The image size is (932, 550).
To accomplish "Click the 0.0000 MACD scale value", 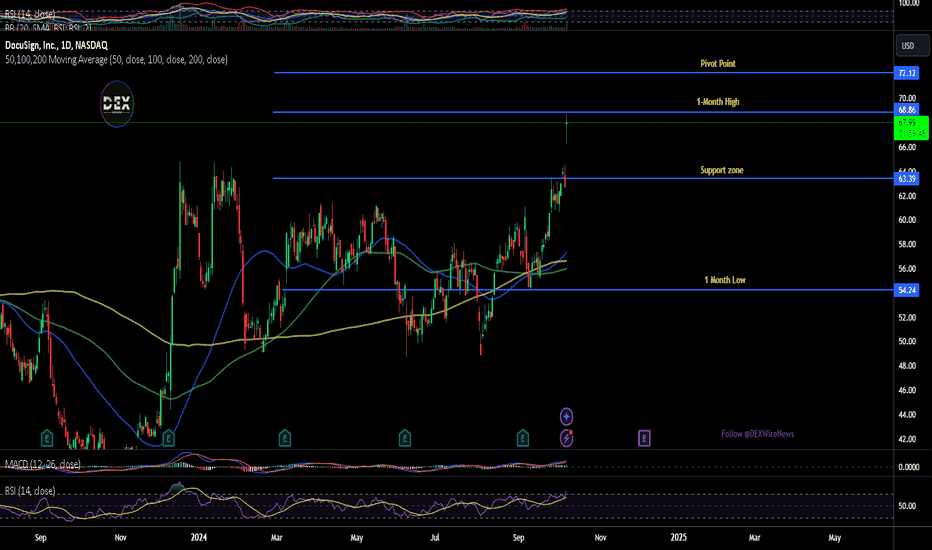I will [x=909, y=467].
